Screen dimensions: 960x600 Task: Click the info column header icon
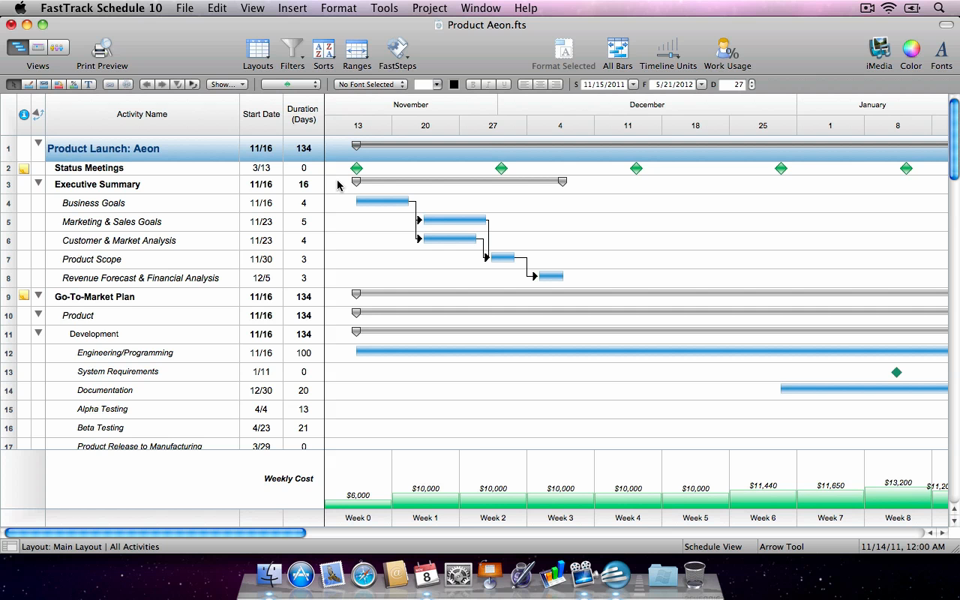coord(24,114)
